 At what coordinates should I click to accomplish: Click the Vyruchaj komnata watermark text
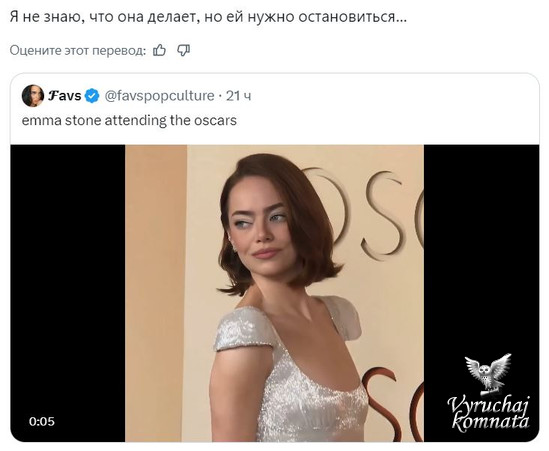pos(489,414)
